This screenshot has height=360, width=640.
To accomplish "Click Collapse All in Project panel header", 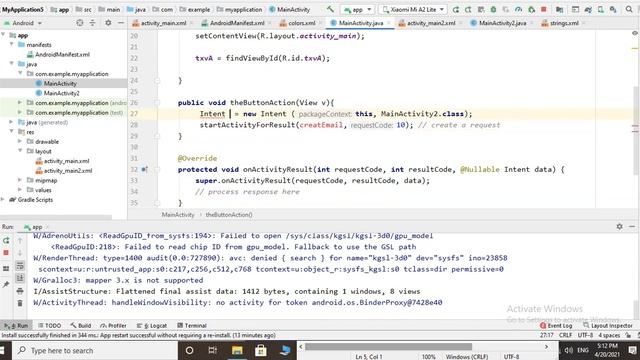I will 92,23.
